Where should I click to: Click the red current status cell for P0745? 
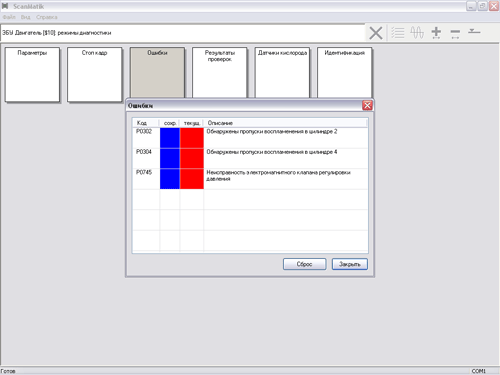coord(192,179)
